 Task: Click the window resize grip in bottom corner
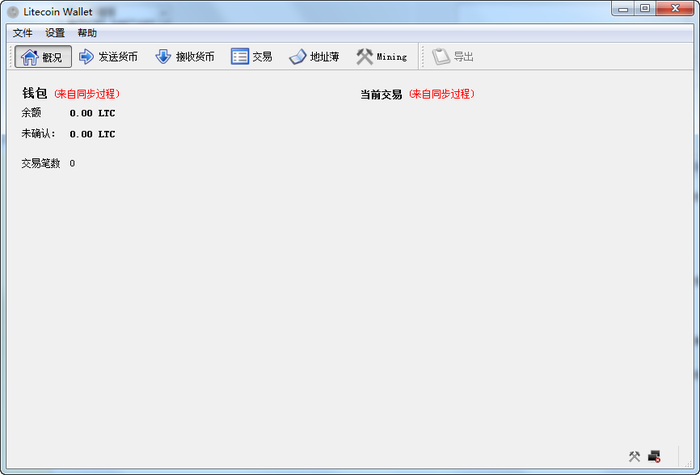coord(689,464)
